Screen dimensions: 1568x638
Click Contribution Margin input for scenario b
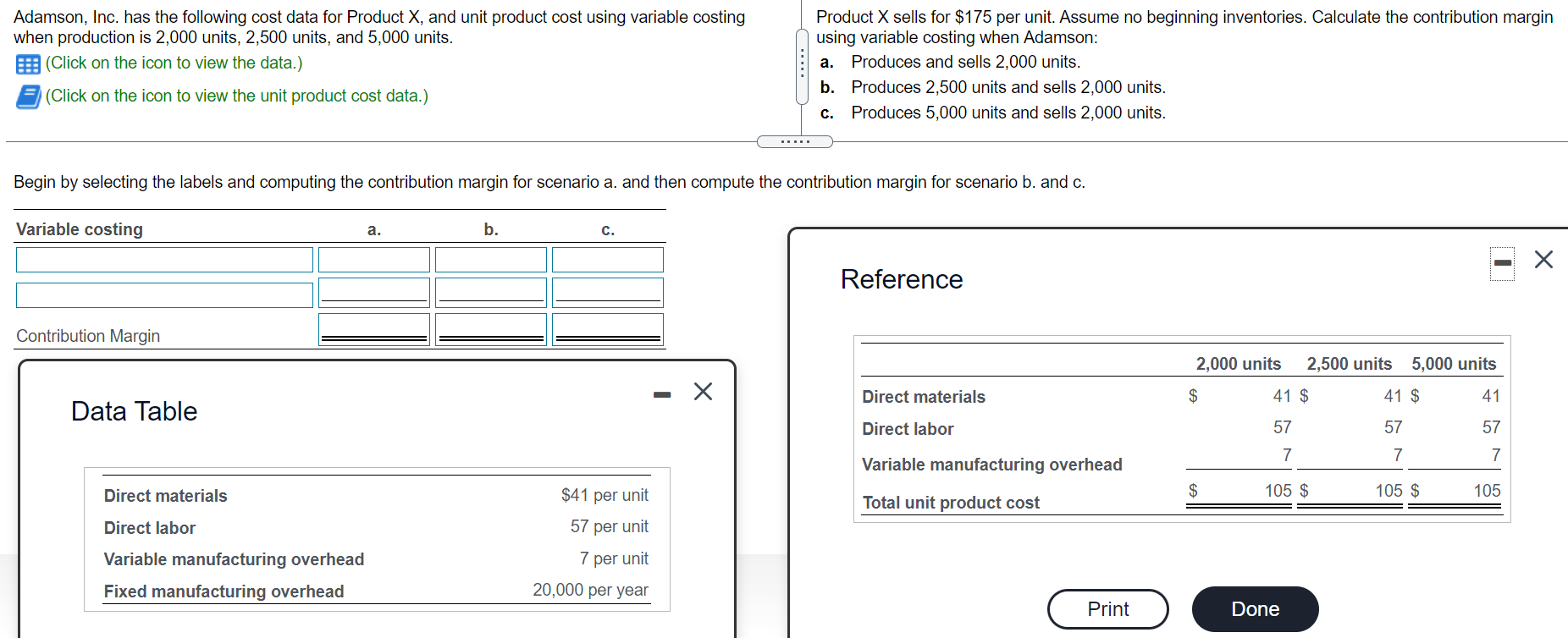(x=490, y=328)
